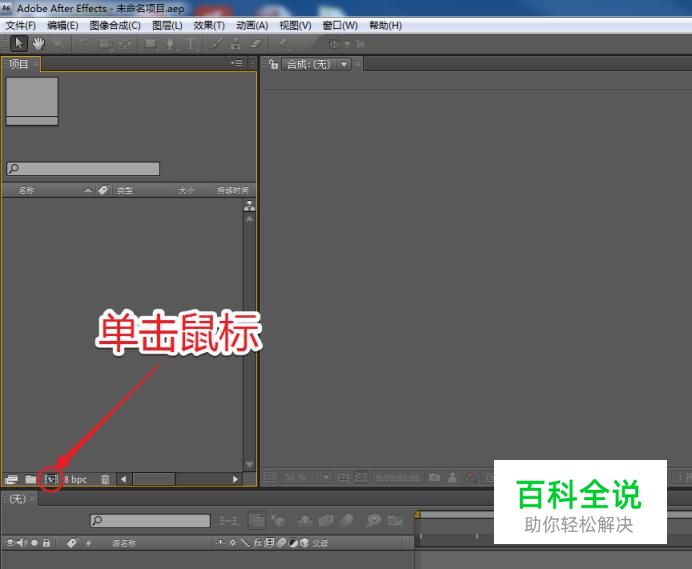Click the show last snapshot person icon
Screen dimensions: 692x569
452,477
